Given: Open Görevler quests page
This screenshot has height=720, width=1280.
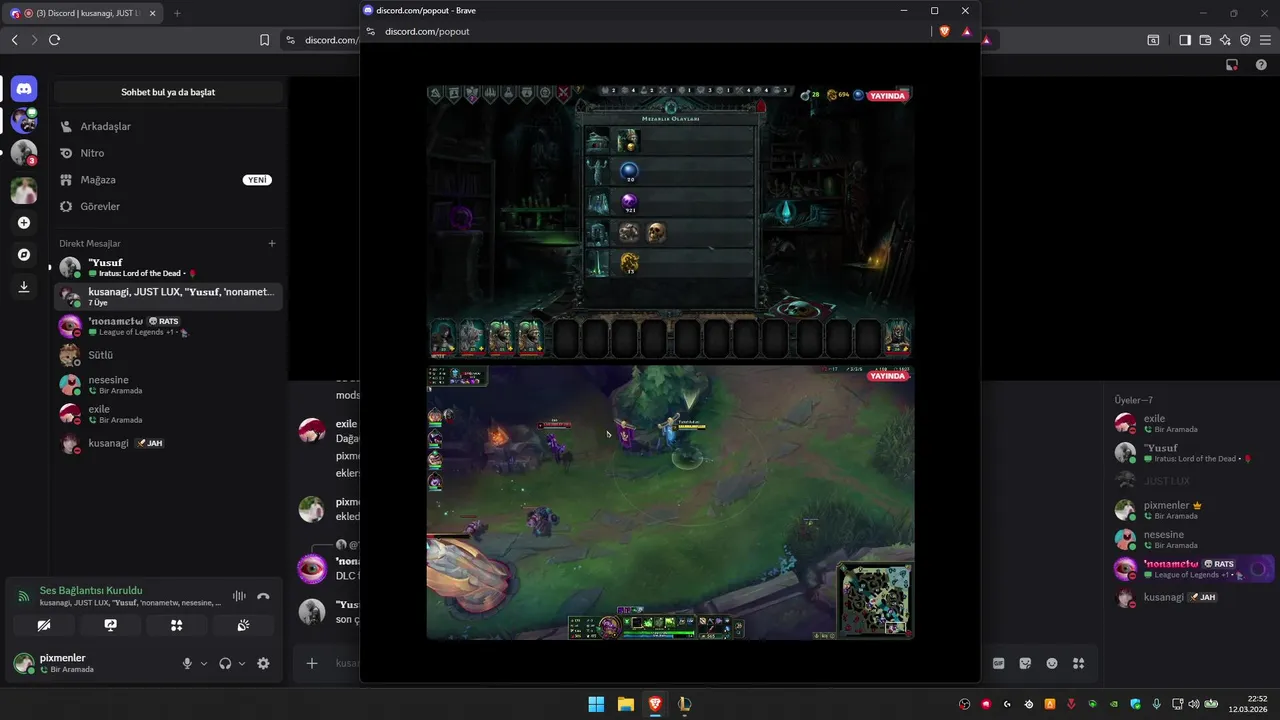Looking at the screenshot, I should (168, 206).
